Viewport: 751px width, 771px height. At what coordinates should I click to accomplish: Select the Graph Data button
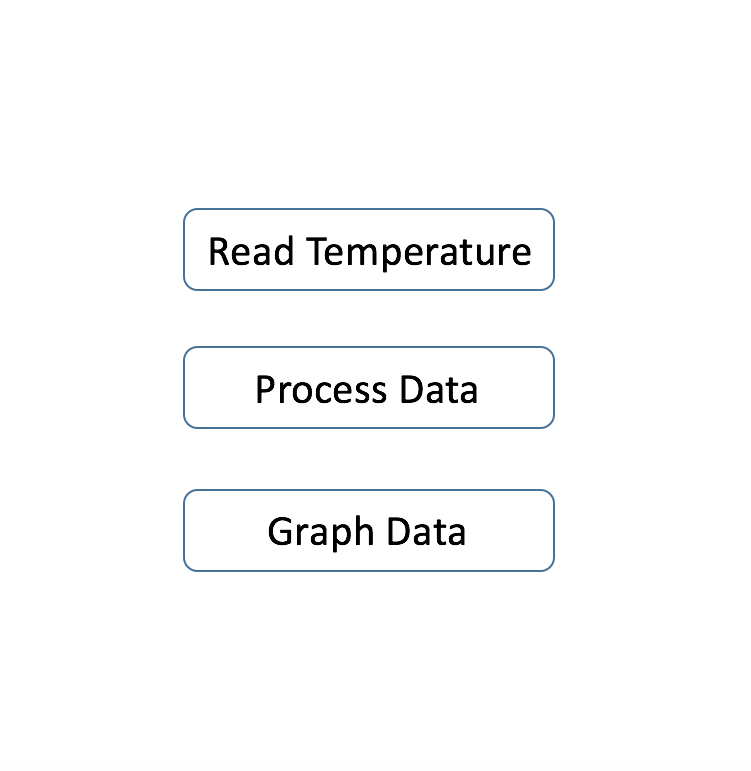368,531
